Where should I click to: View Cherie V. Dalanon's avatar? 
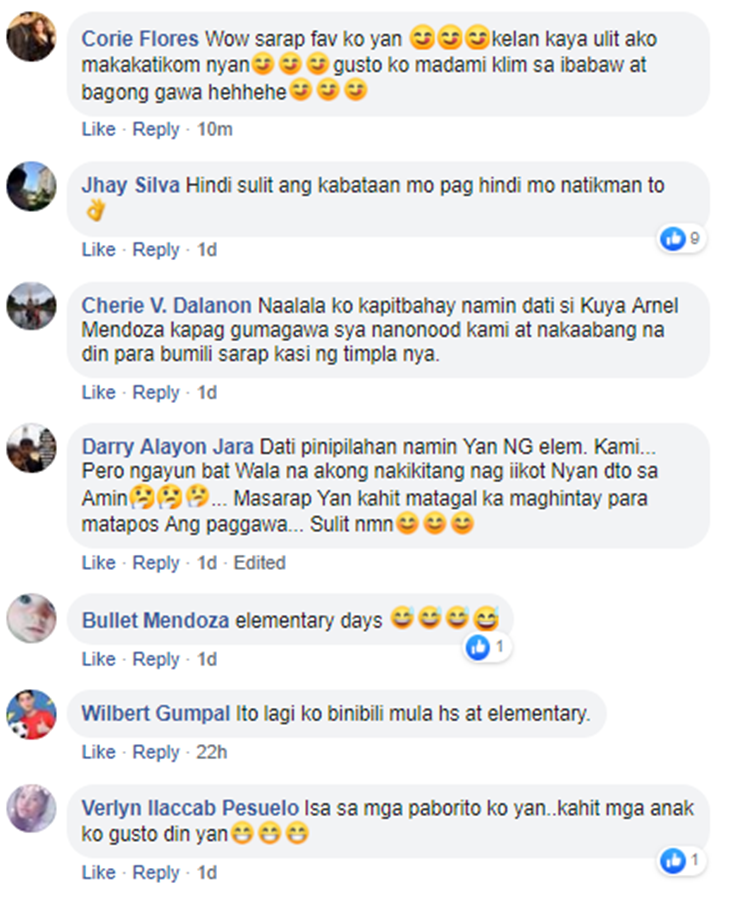32,307
